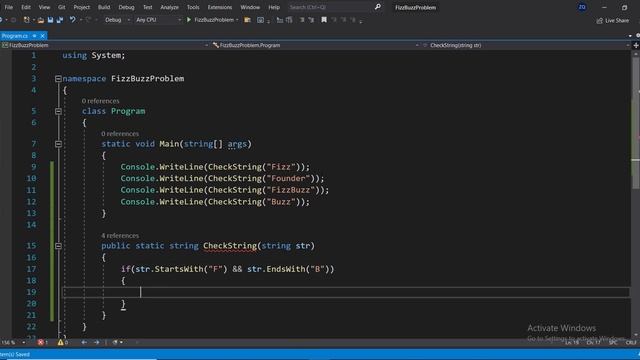Expand the FizzBuzzProblem startup target dropdown arrow

pos(237,20)
